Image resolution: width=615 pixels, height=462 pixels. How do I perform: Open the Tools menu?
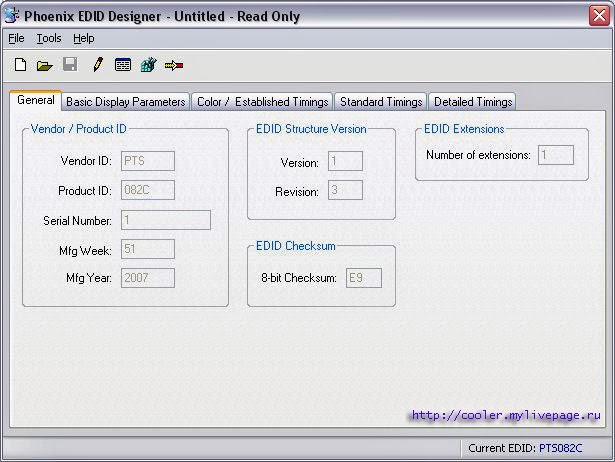click(x=49, y=38)
